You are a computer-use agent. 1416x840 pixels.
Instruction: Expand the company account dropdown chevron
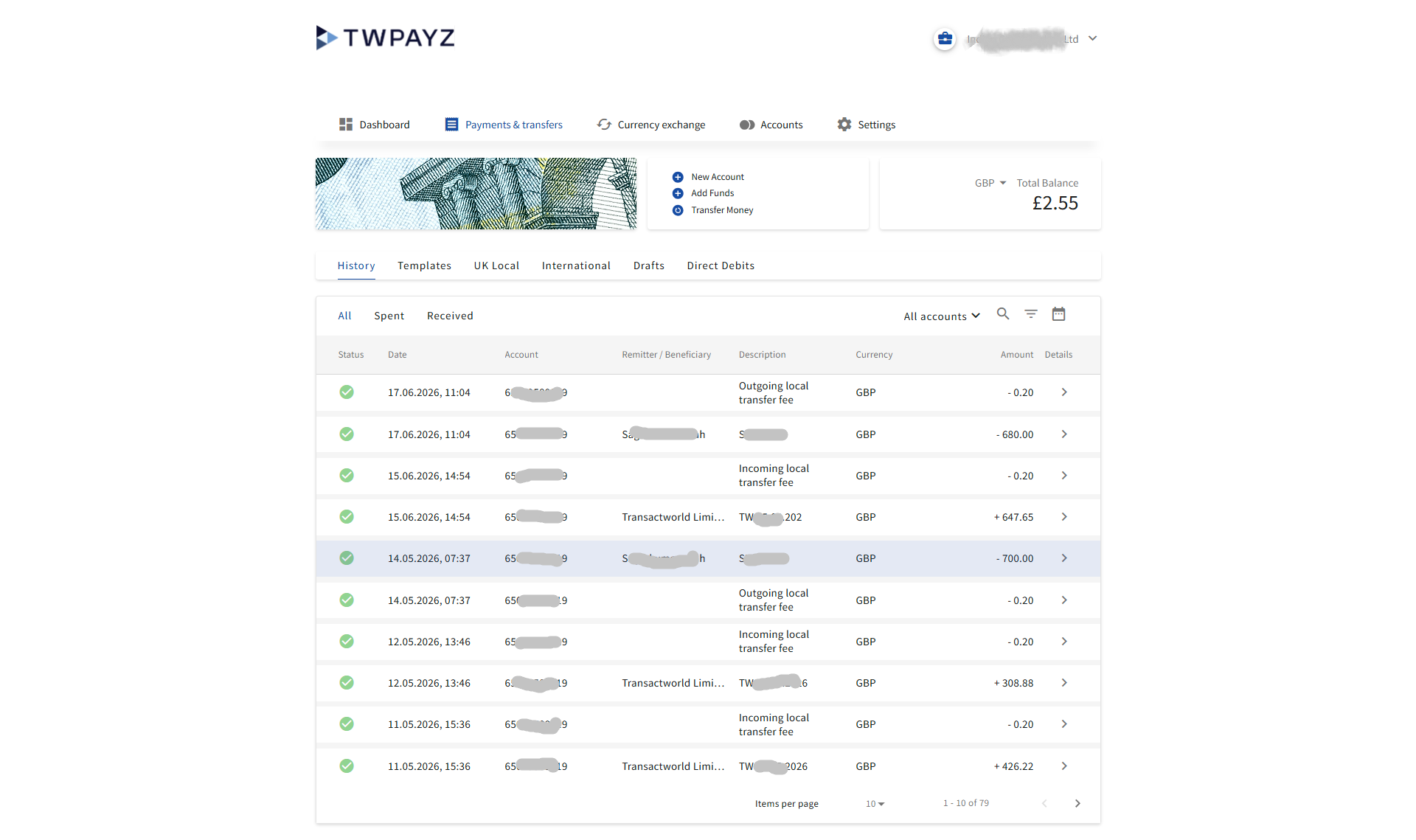[1093, 38]
